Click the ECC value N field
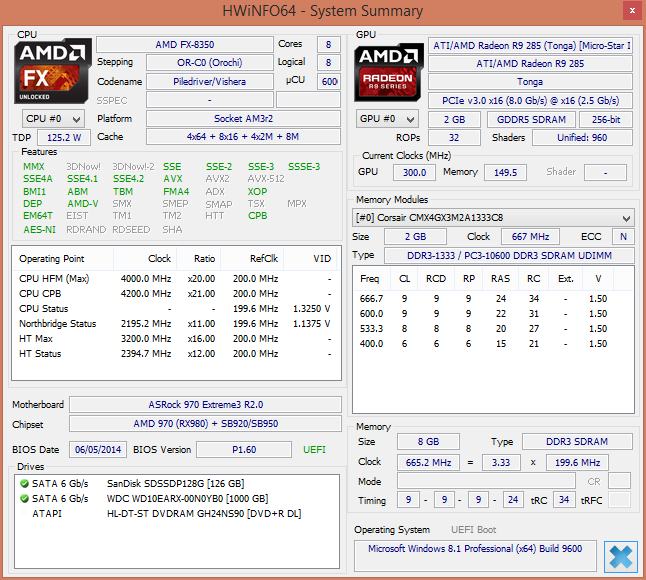Image resolution: width=646 pixels, height=580 pixels. point(623,236)
